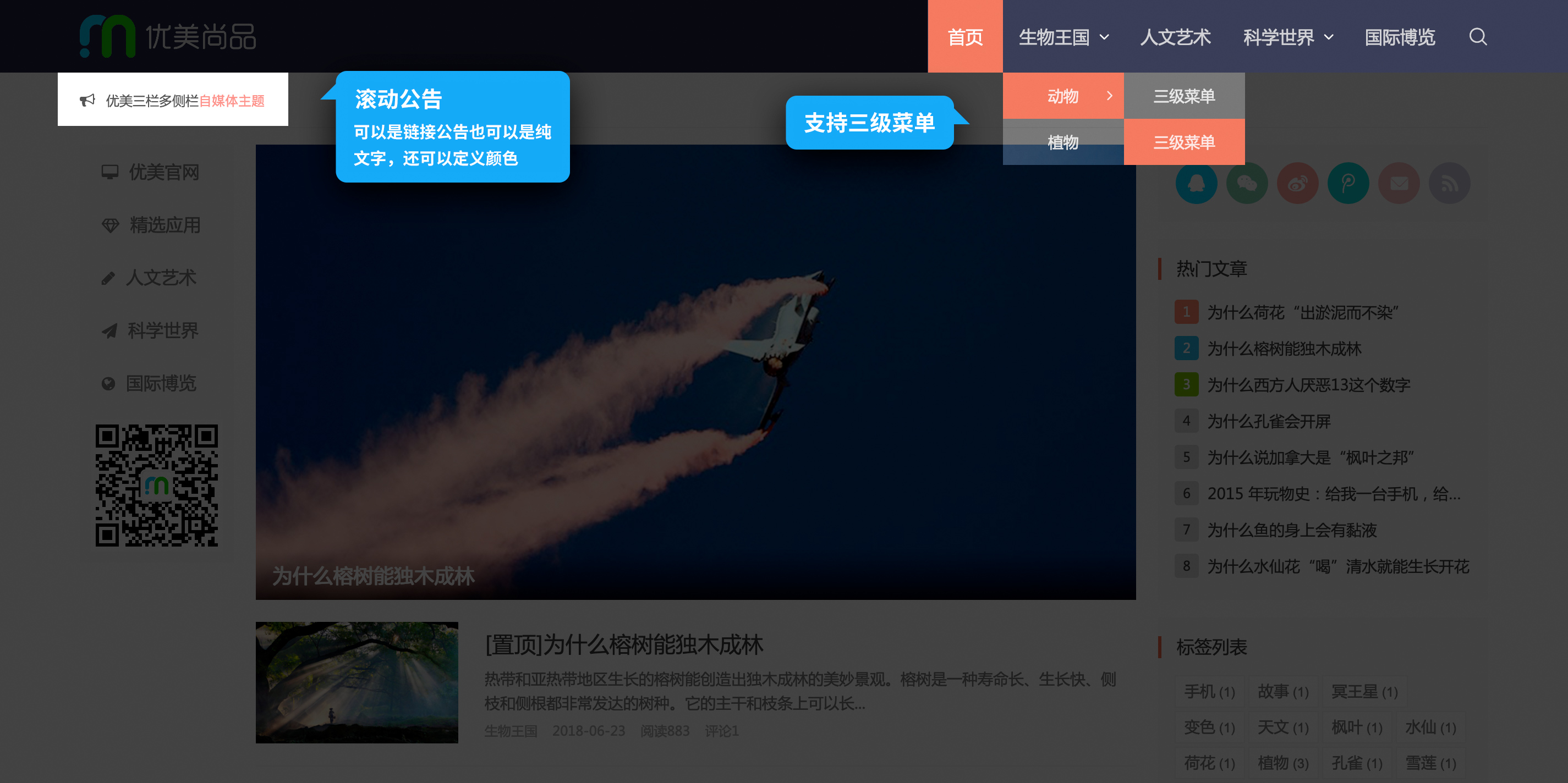1568x783 pixels.
Task: Click the diamond icon beside 精选应用
Action: click(110, 225)
